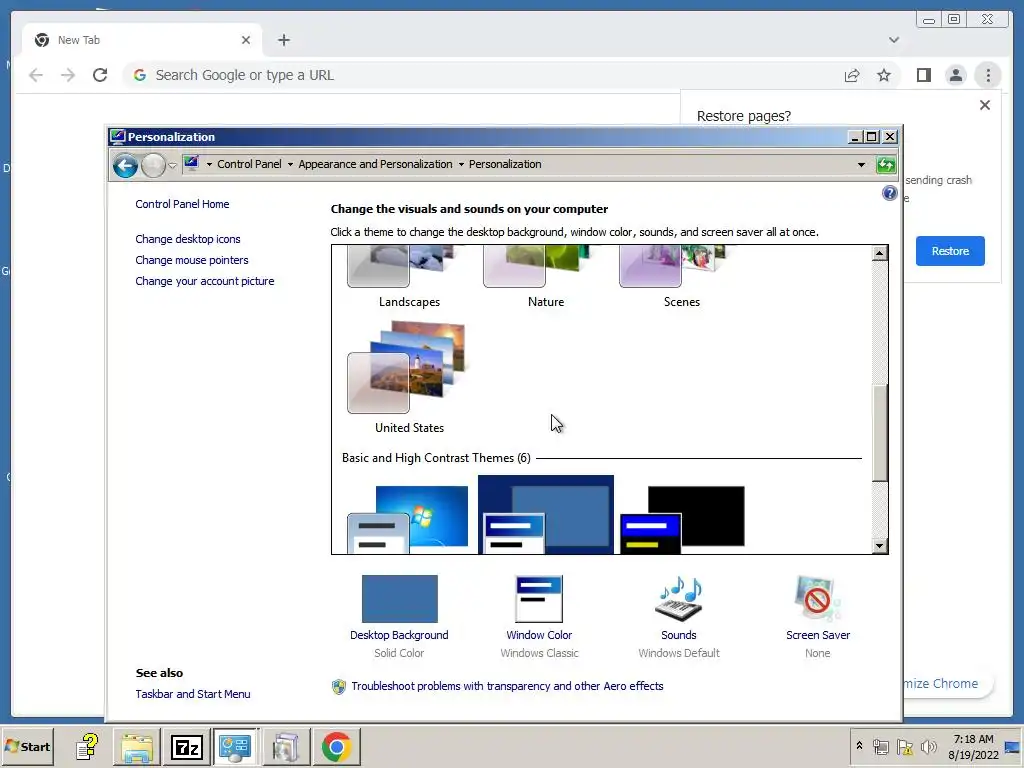Image resolution: width=1024 pixels, height=768 pixels.
Task: Click Chrome back navigation arrow
Action: pos(36,75)
